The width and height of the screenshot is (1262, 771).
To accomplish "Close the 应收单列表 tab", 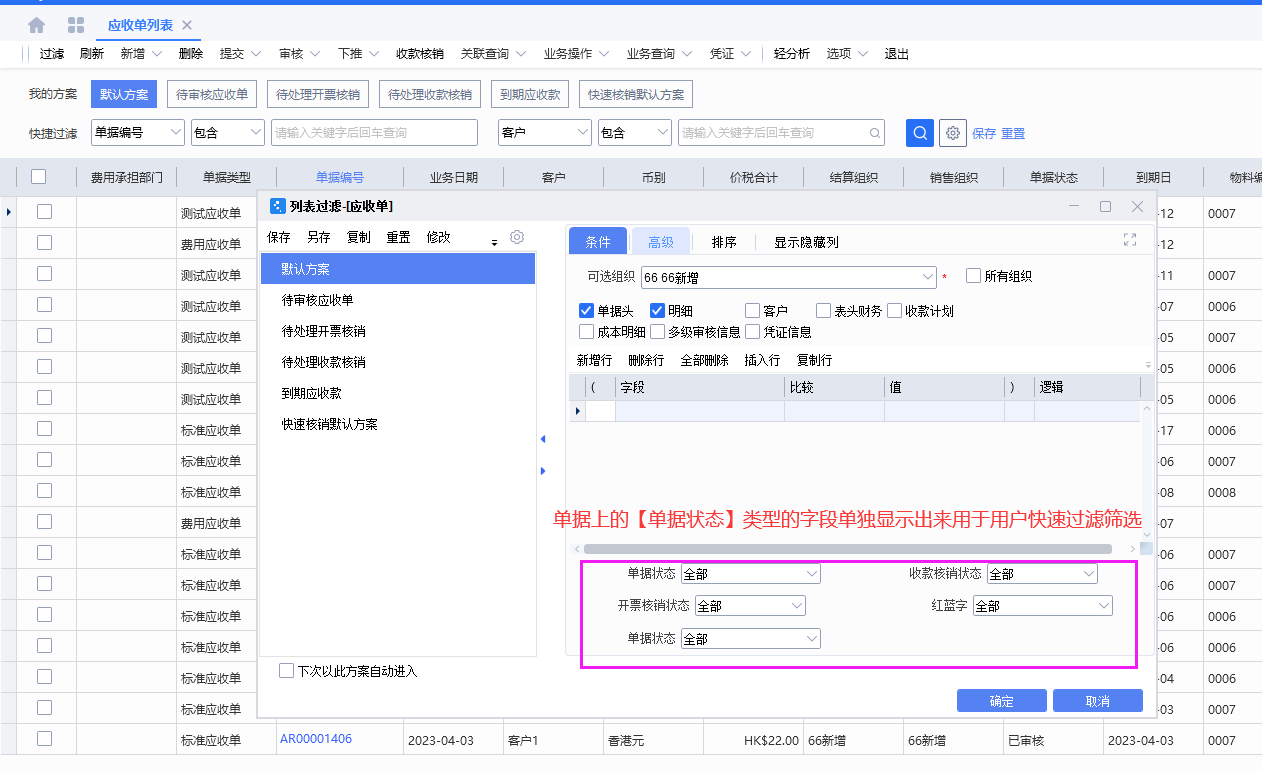I will 187,25.
